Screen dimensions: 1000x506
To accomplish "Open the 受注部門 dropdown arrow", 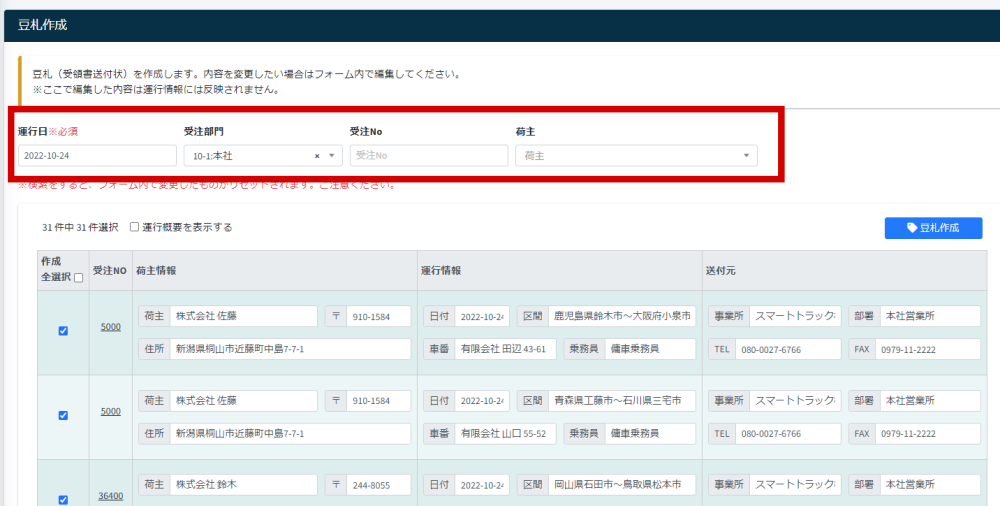I will (332, 156).
